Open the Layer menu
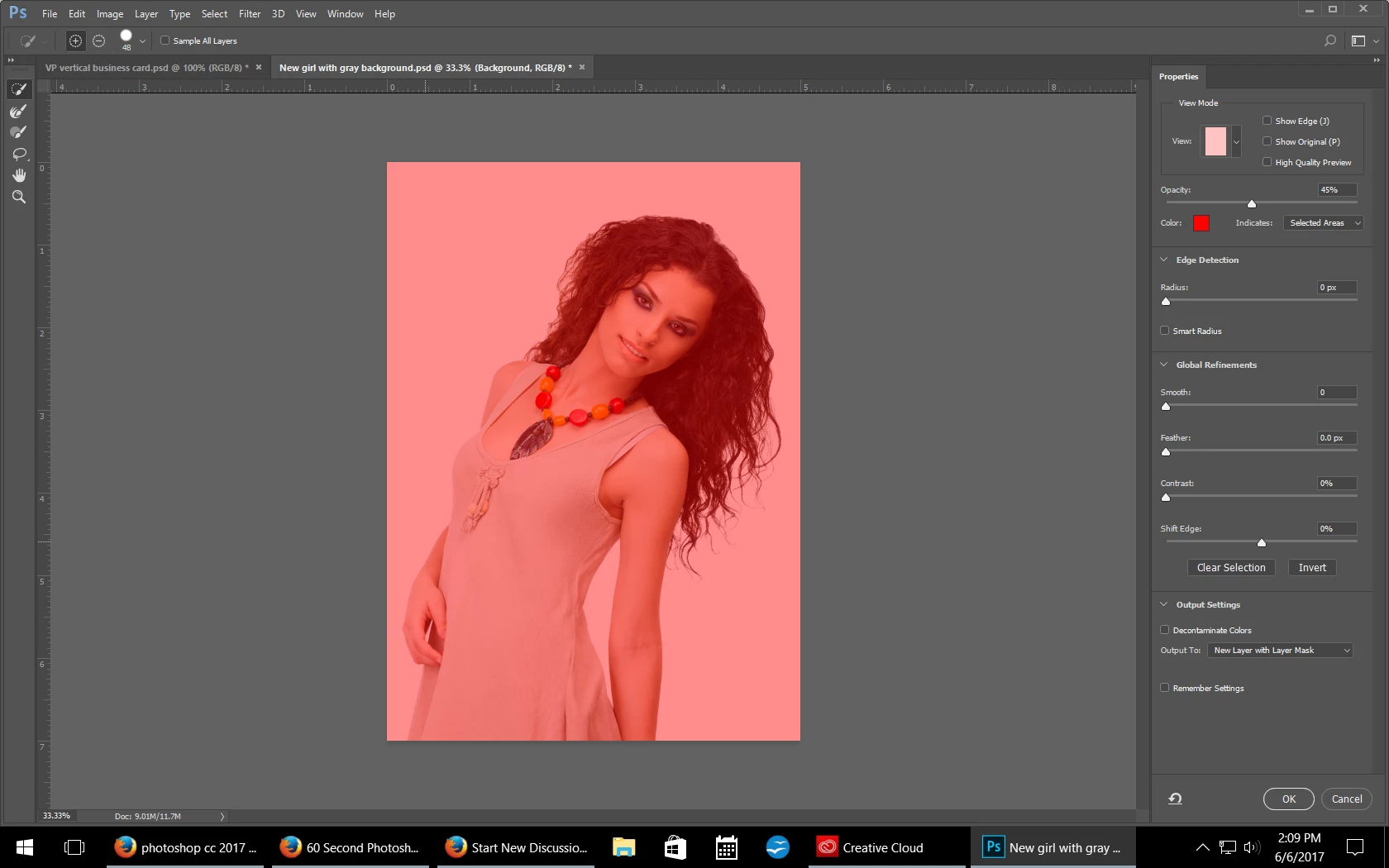Image resolution: width=1389 pixels, height=868 pixels. 146,14
